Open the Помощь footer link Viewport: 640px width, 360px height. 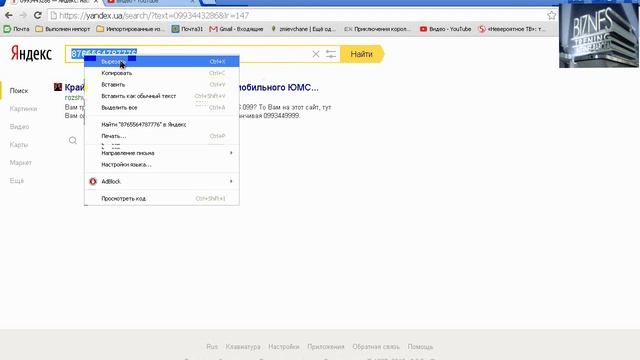(420, 347)
